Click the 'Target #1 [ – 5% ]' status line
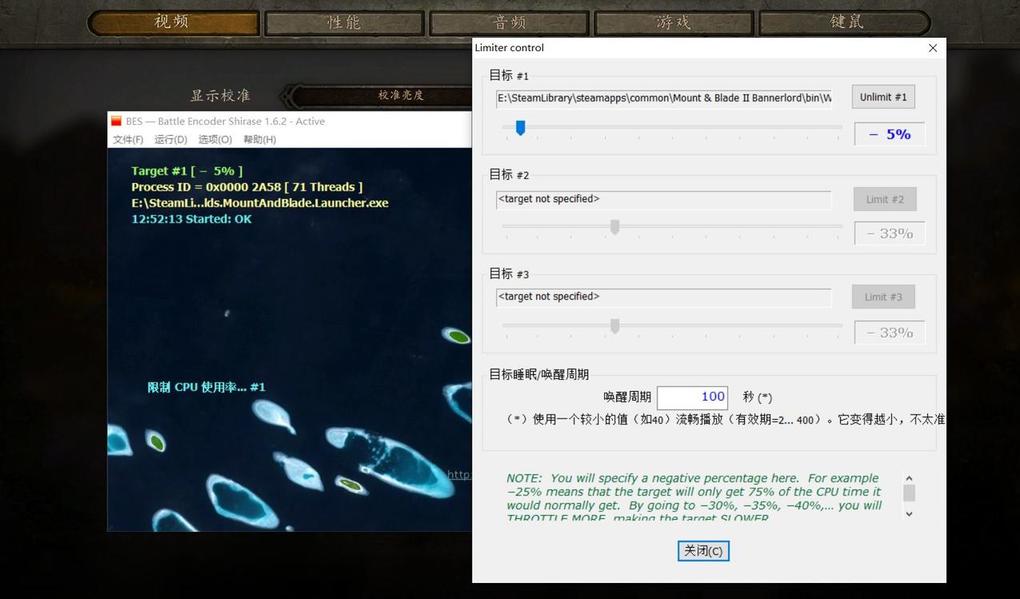1020x599 pixels. [187, 171]
